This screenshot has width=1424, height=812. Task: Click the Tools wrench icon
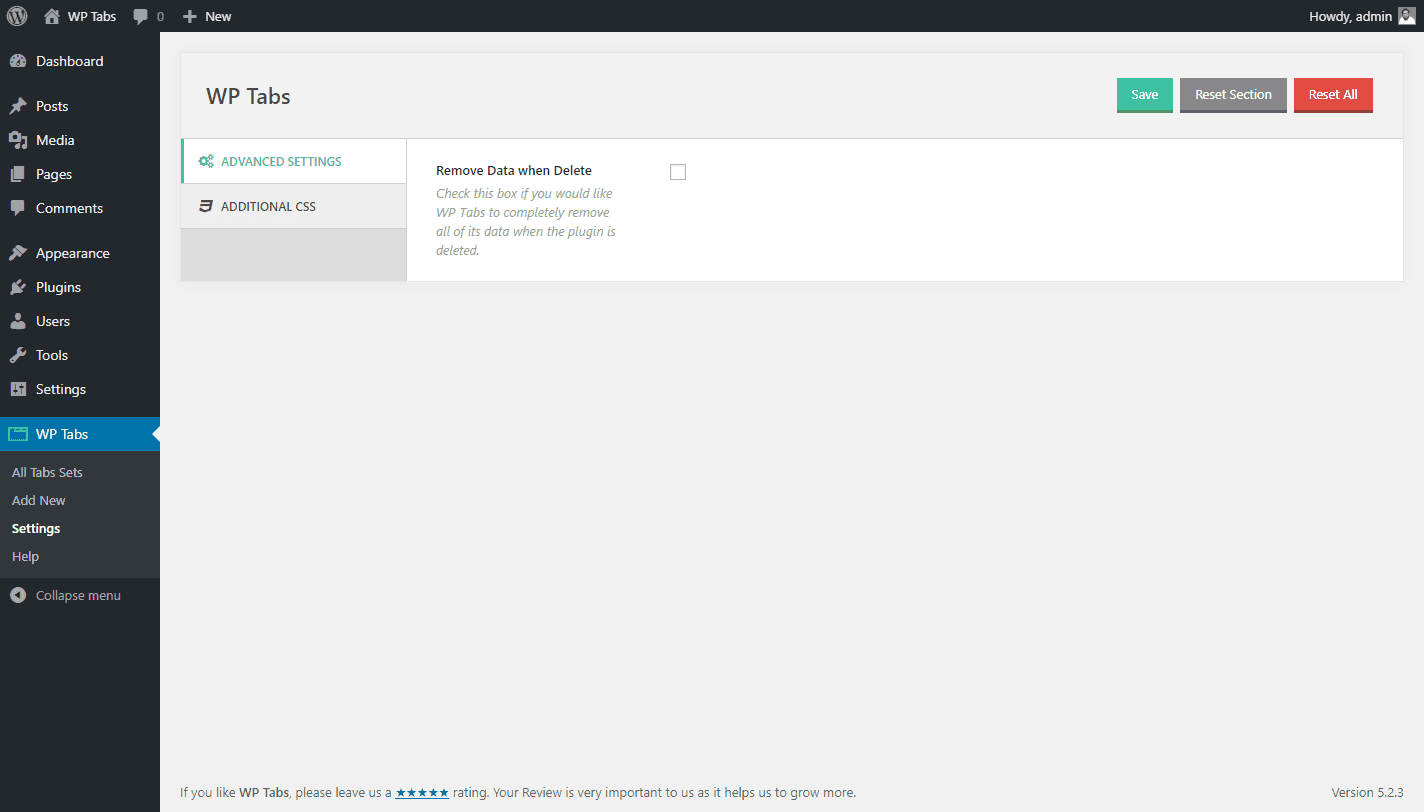[18, 355]
